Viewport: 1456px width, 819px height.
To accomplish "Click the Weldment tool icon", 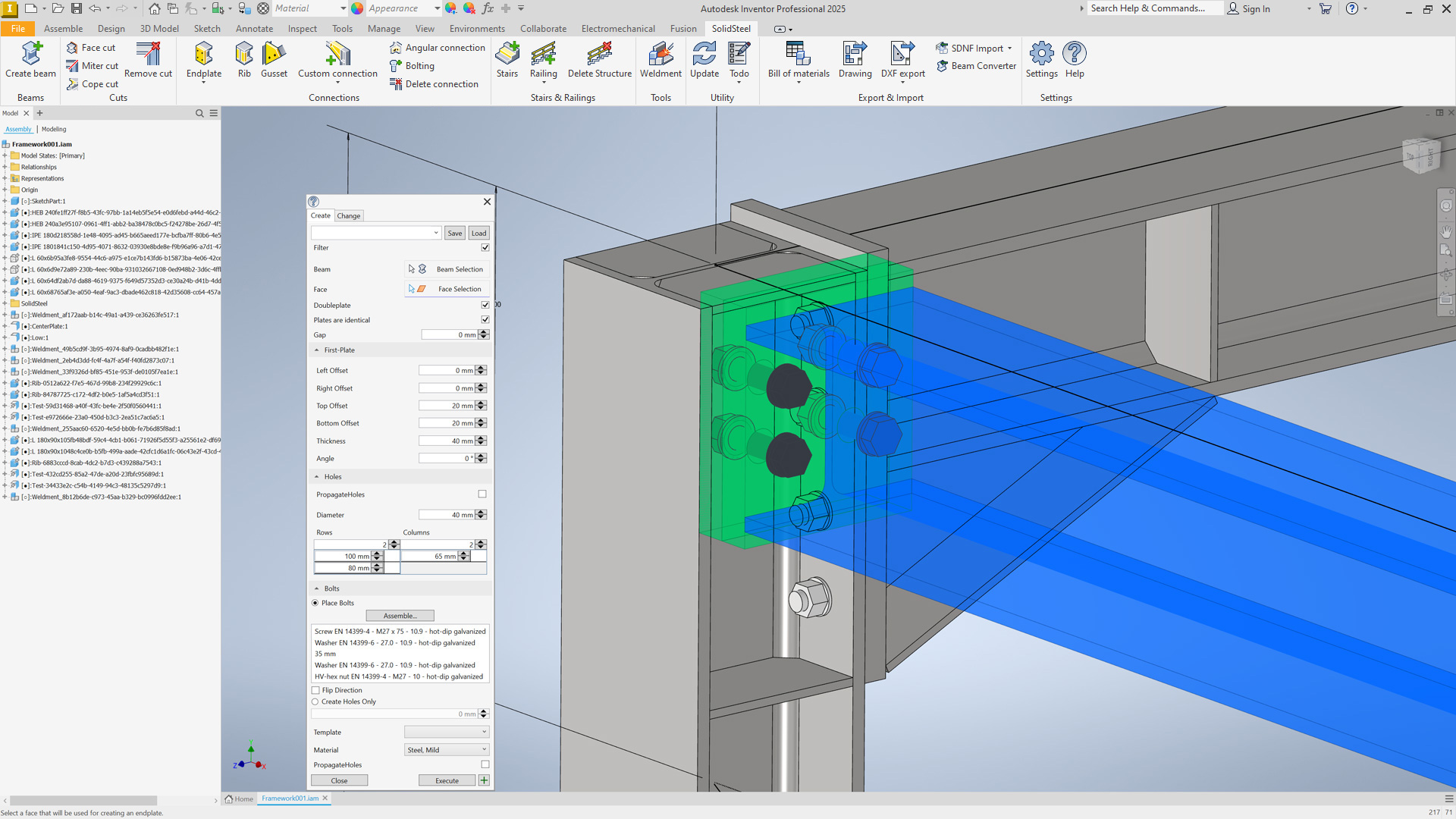I will pyautogui.click(x=661, y=55).
